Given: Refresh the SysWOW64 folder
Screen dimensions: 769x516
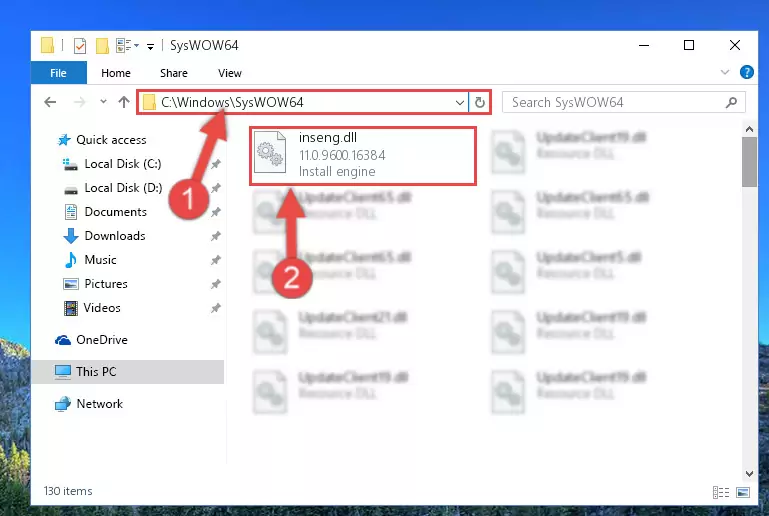Looking at the screenshot, I should [480, 103].
